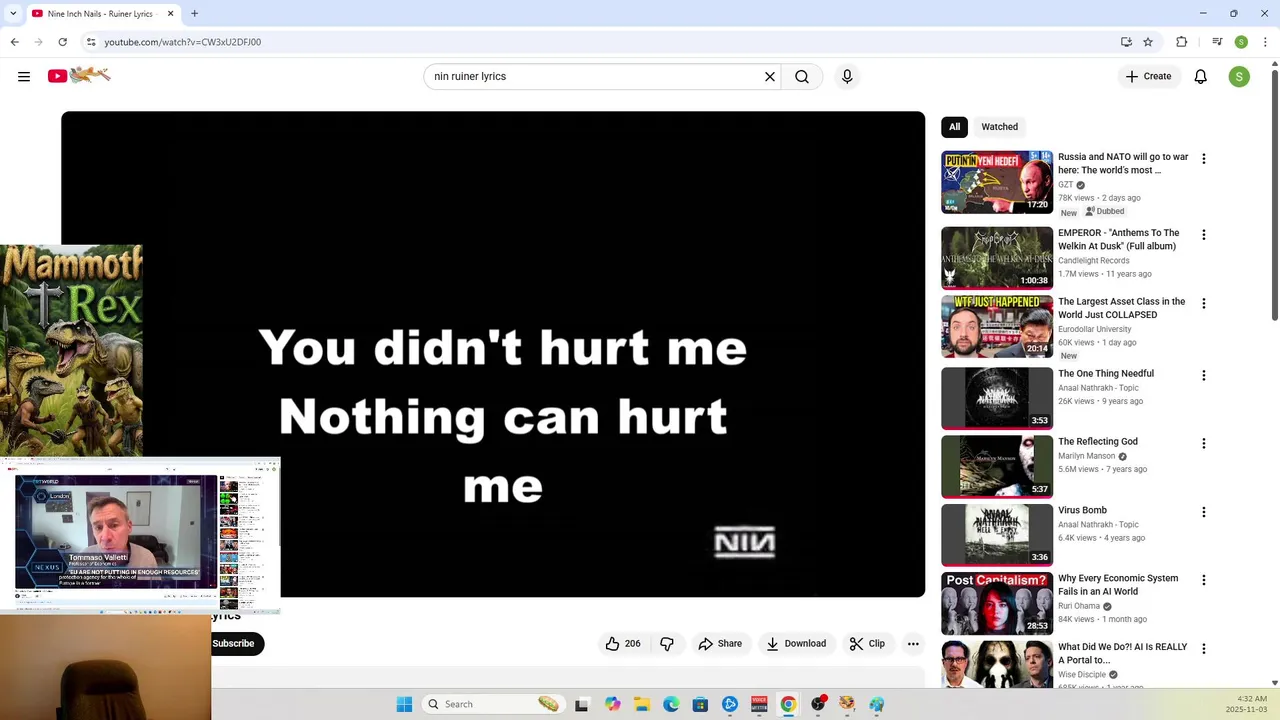Open the Chrome profile avatar in toolbar
The image size is (1280, 720).
1241,42
